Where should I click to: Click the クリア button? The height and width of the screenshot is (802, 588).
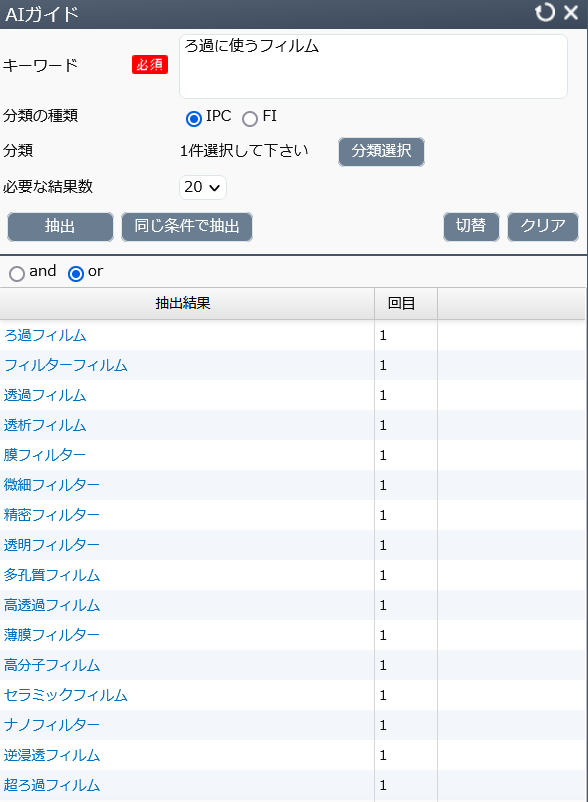click(x=543, y=227)
